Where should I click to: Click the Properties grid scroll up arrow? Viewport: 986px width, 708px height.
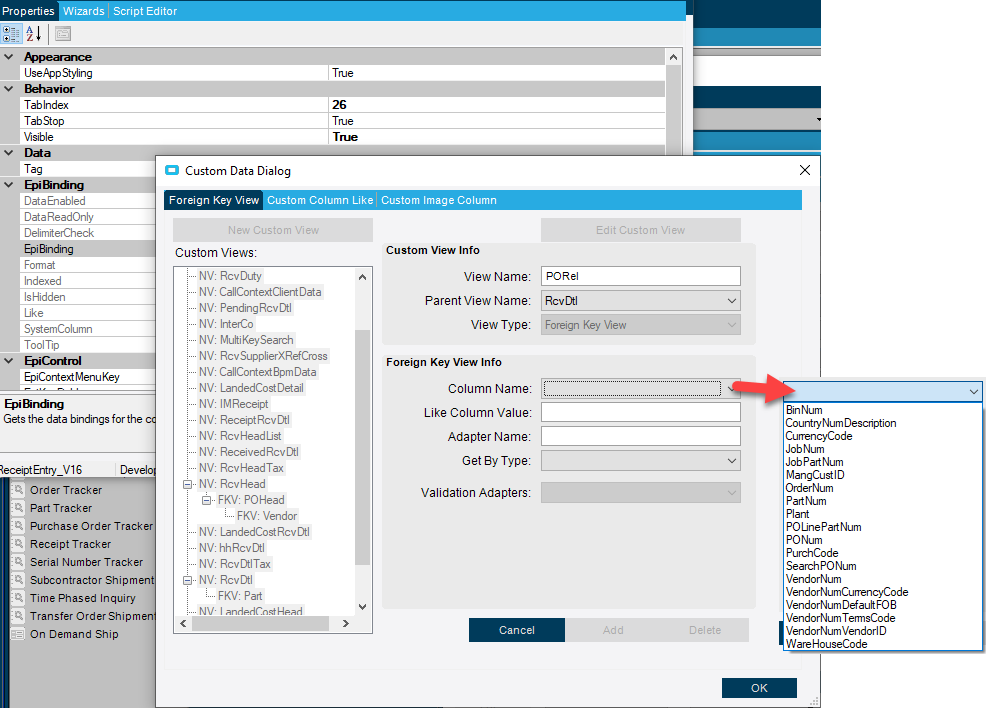click(673, 57)
